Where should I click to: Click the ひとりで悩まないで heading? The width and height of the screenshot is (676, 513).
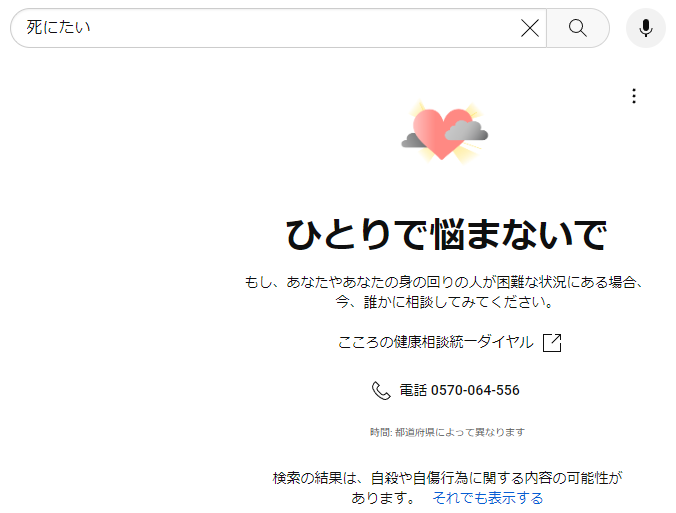[x=446, y=235]
